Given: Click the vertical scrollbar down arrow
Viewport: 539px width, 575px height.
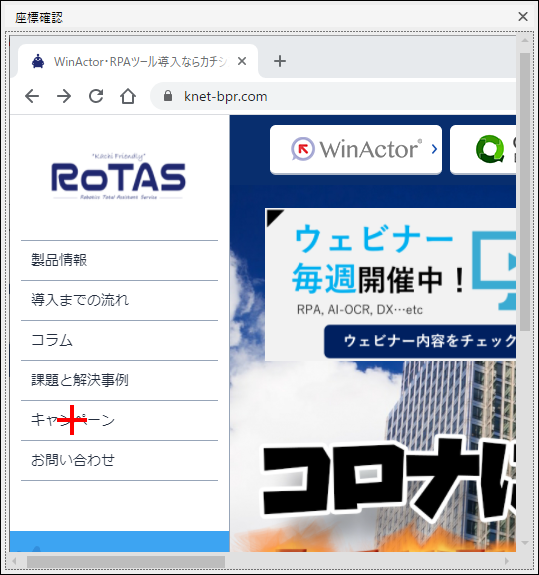Looking at the screenshot, I should [525, 542].
